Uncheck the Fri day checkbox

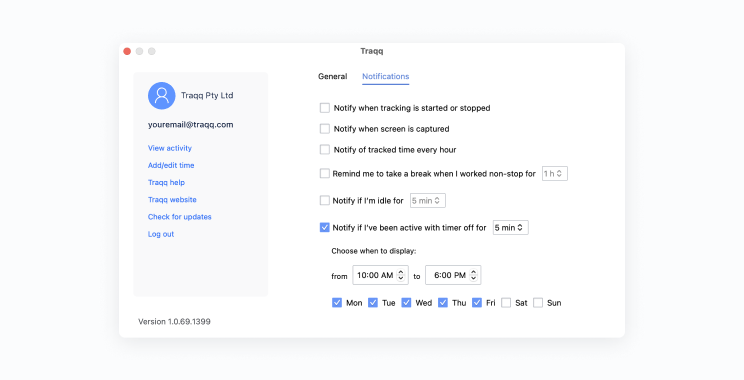[x=477, y=303]
